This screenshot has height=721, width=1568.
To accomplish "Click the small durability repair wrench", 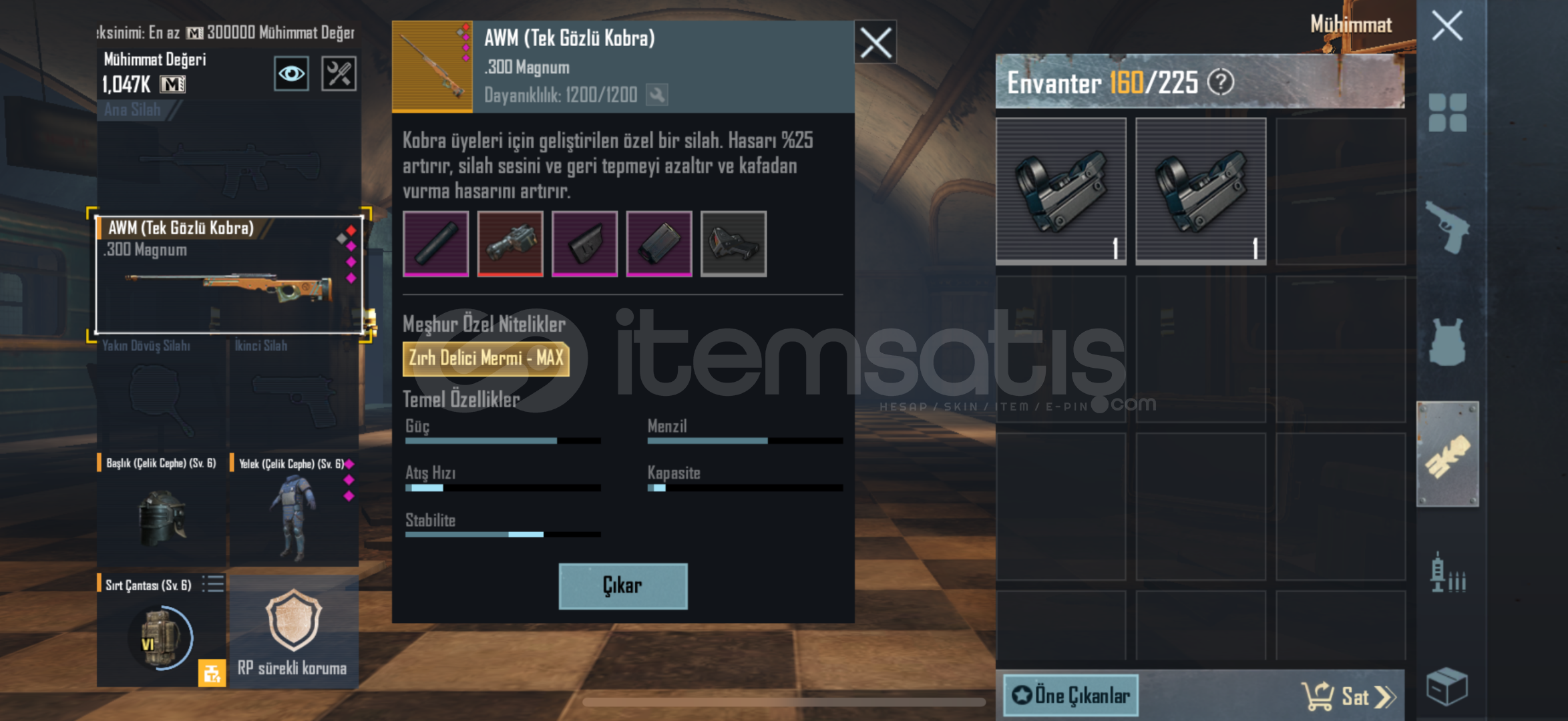I will coord(657,95).
